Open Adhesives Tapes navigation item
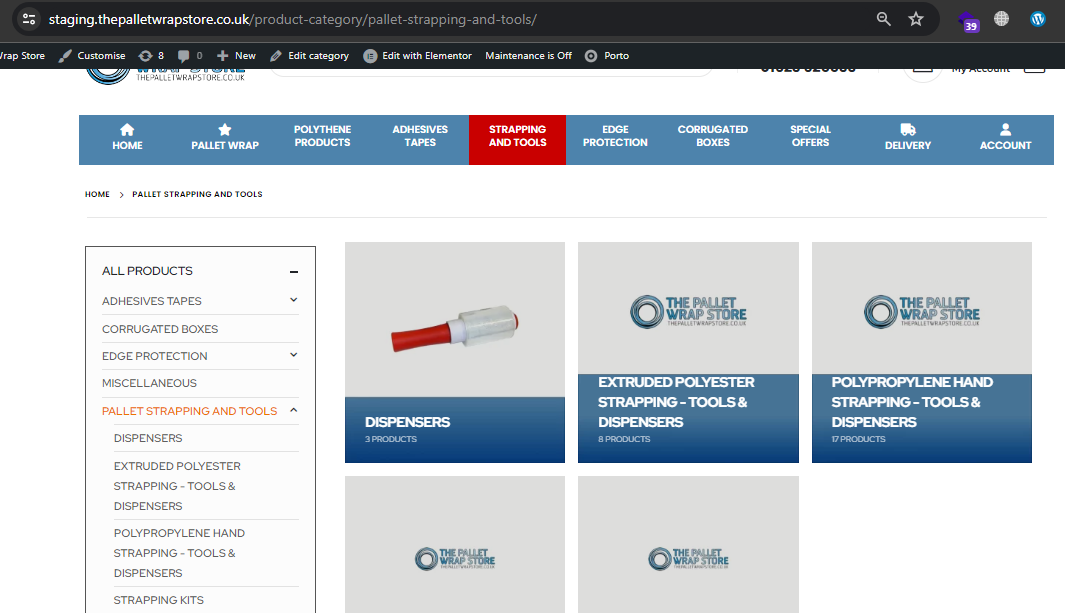The width and height of the screenshot is (1065, 613). tap(420, 136)
